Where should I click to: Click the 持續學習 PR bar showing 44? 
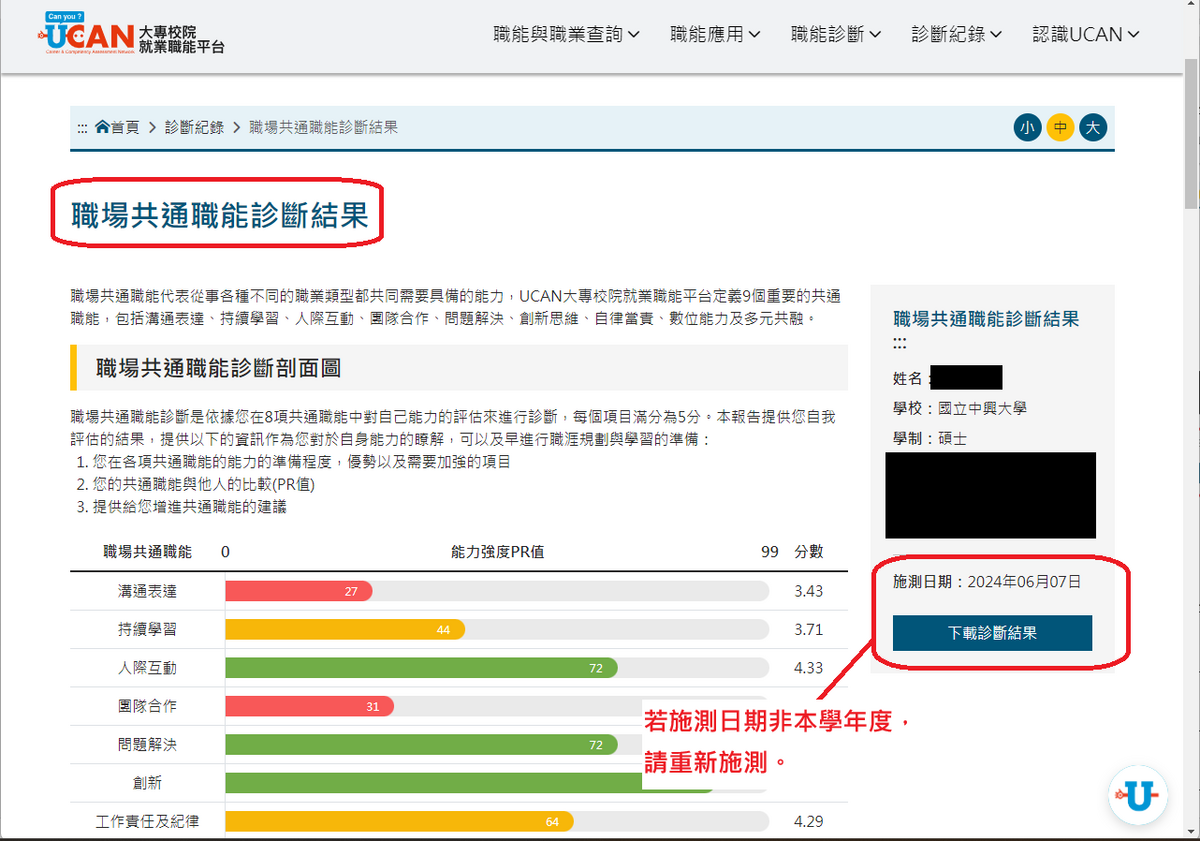345,630
